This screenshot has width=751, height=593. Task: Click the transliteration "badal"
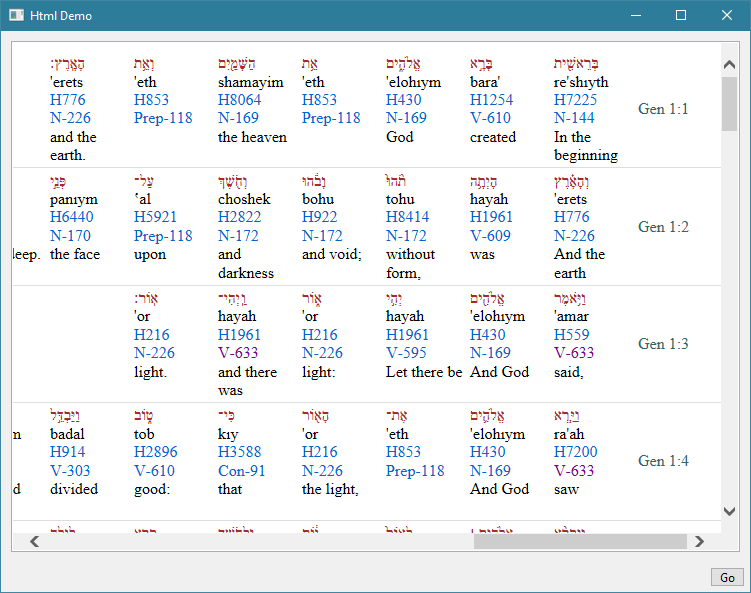click(67, 434)
